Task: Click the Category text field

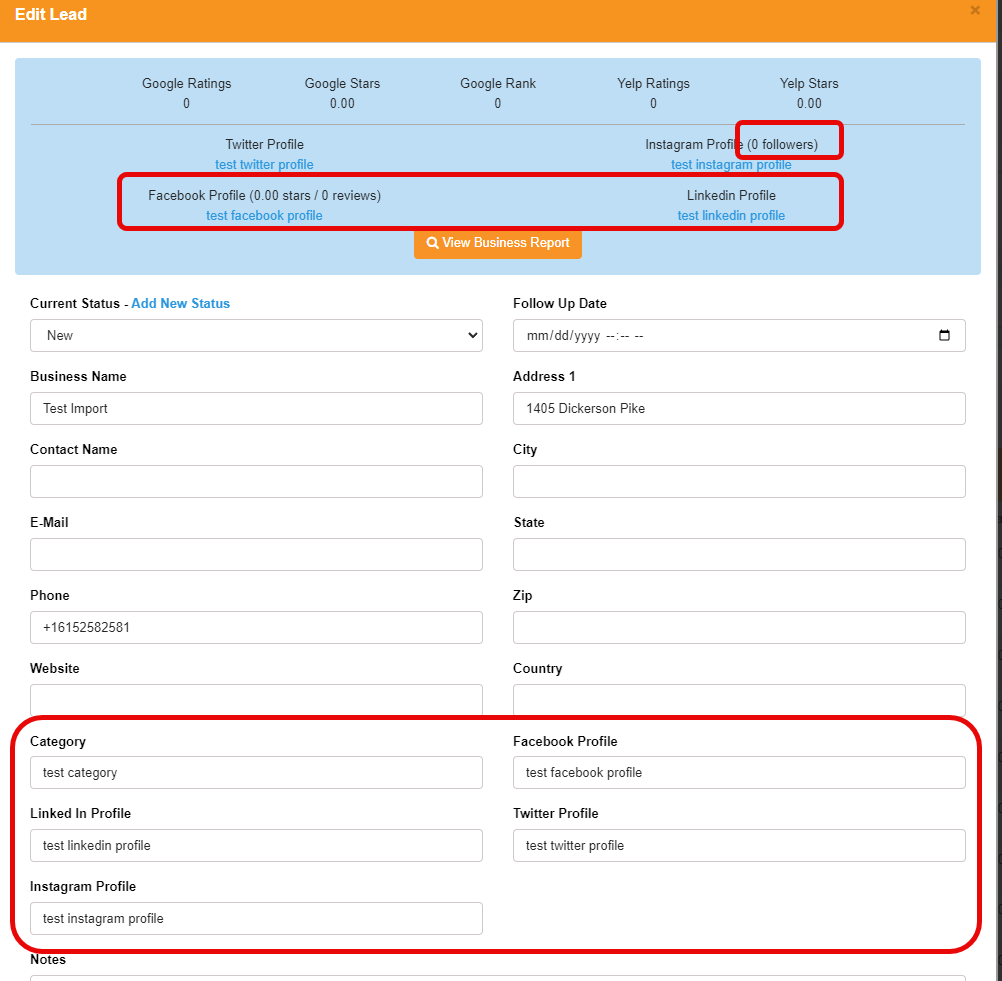Action: (x=256, y=773)
